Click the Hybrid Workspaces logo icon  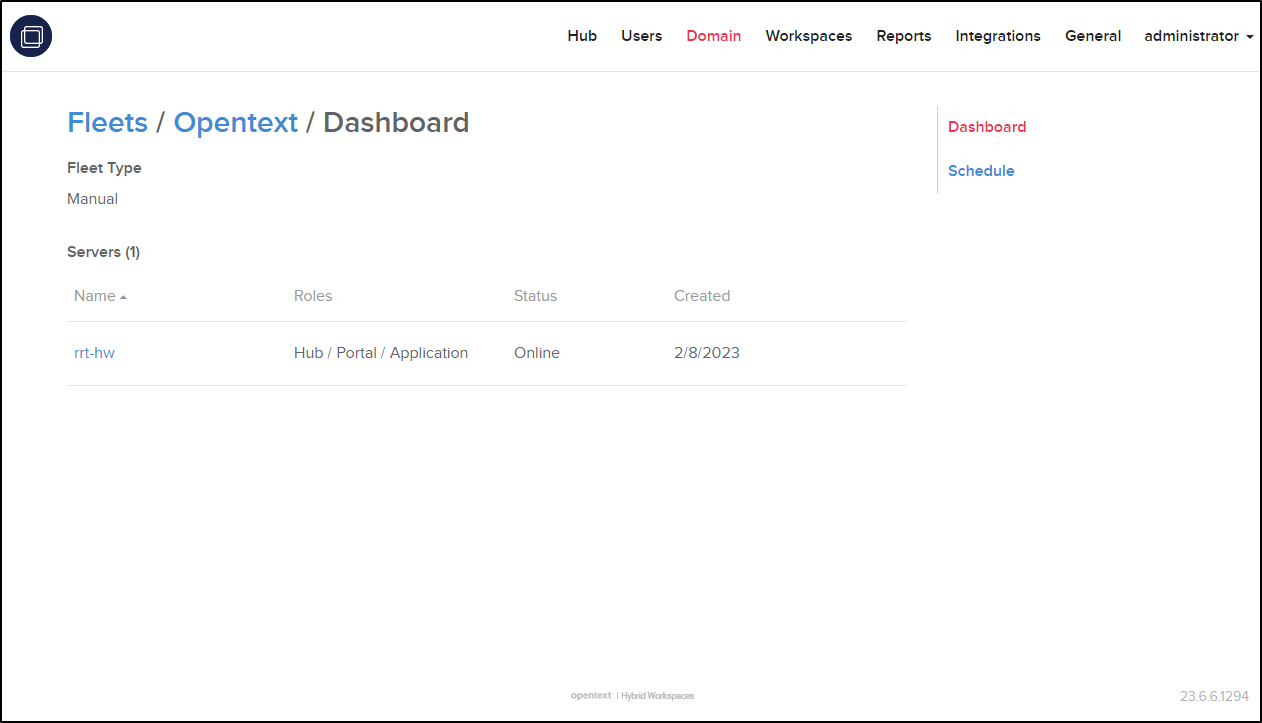point(31,37)
